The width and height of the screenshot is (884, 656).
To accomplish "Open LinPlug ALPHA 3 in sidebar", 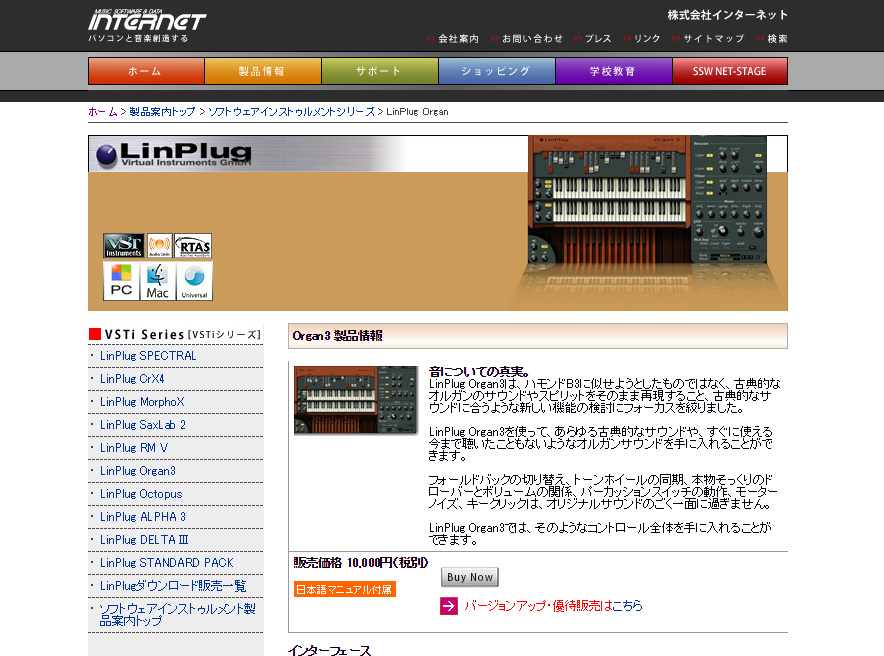I will coord(143,517).
